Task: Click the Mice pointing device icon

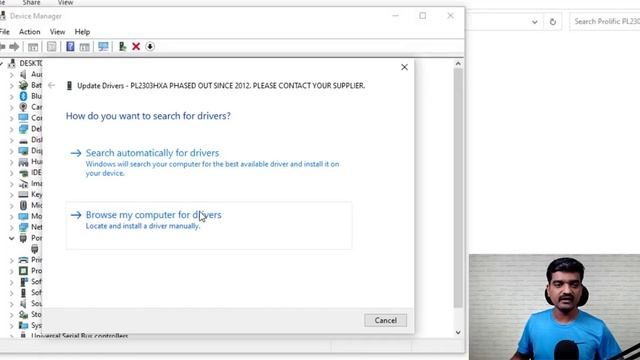Action: 23,205
